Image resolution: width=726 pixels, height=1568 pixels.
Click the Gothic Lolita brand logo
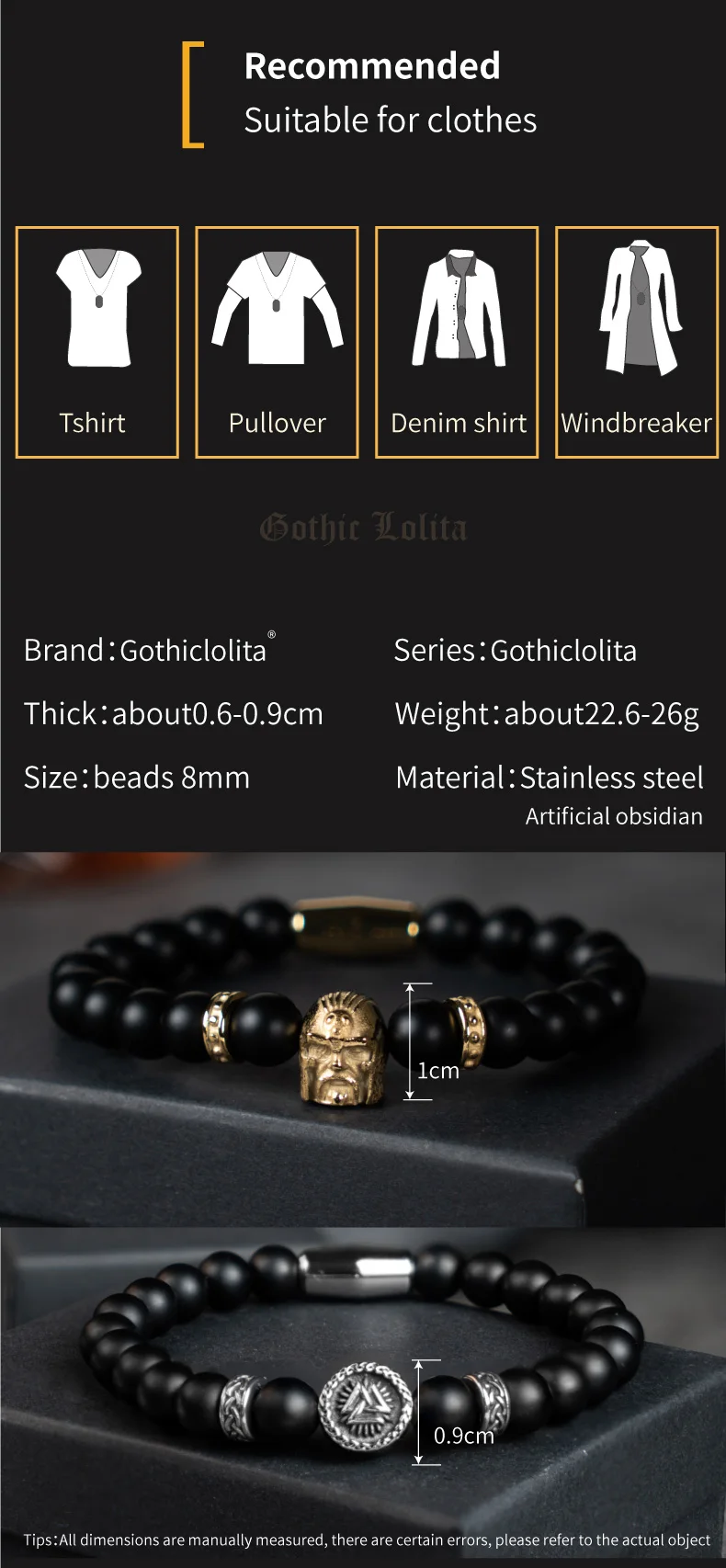pyautogui.click(x=363, y=528)
